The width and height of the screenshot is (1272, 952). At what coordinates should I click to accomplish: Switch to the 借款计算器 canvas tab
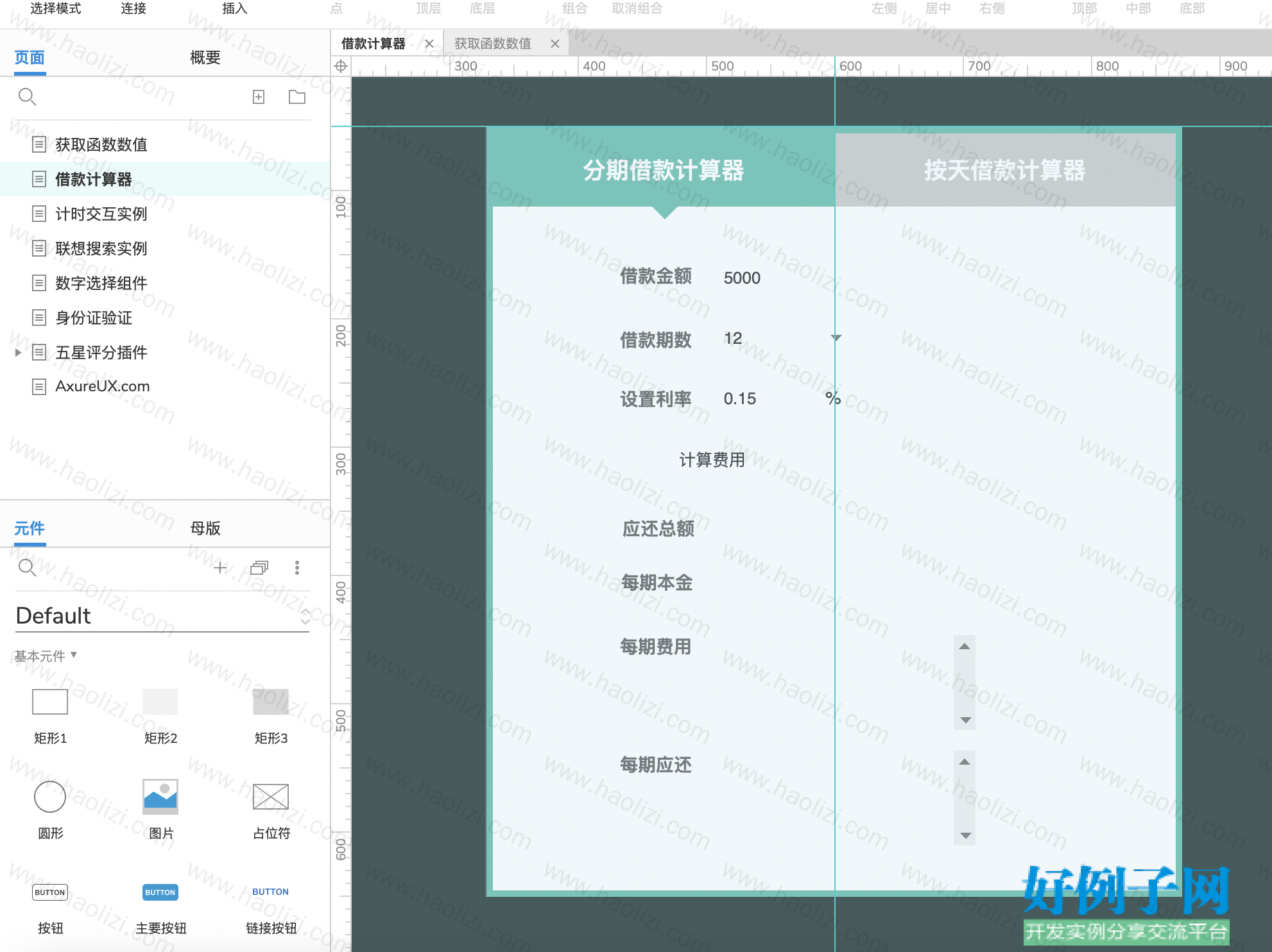373,44
